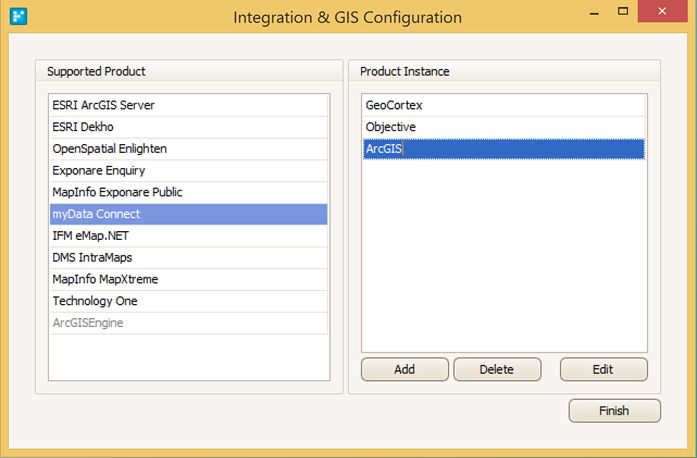Select myData Connect product
The height and width of the screenshot is (458, 697).
pos(188,214)
